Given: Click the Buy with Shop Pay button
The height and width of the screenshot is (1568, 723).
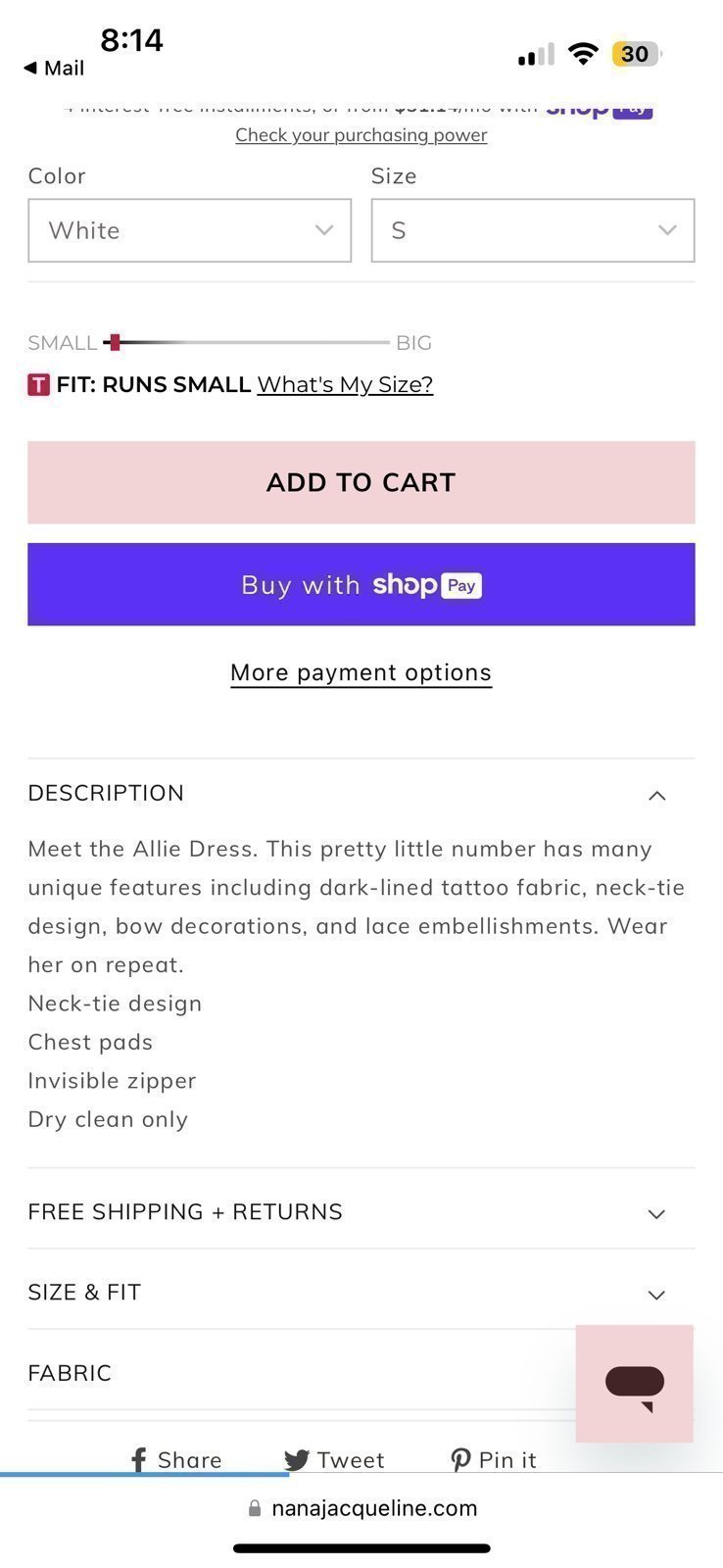Looking at the screenshot, I should (x=361, y=584).
